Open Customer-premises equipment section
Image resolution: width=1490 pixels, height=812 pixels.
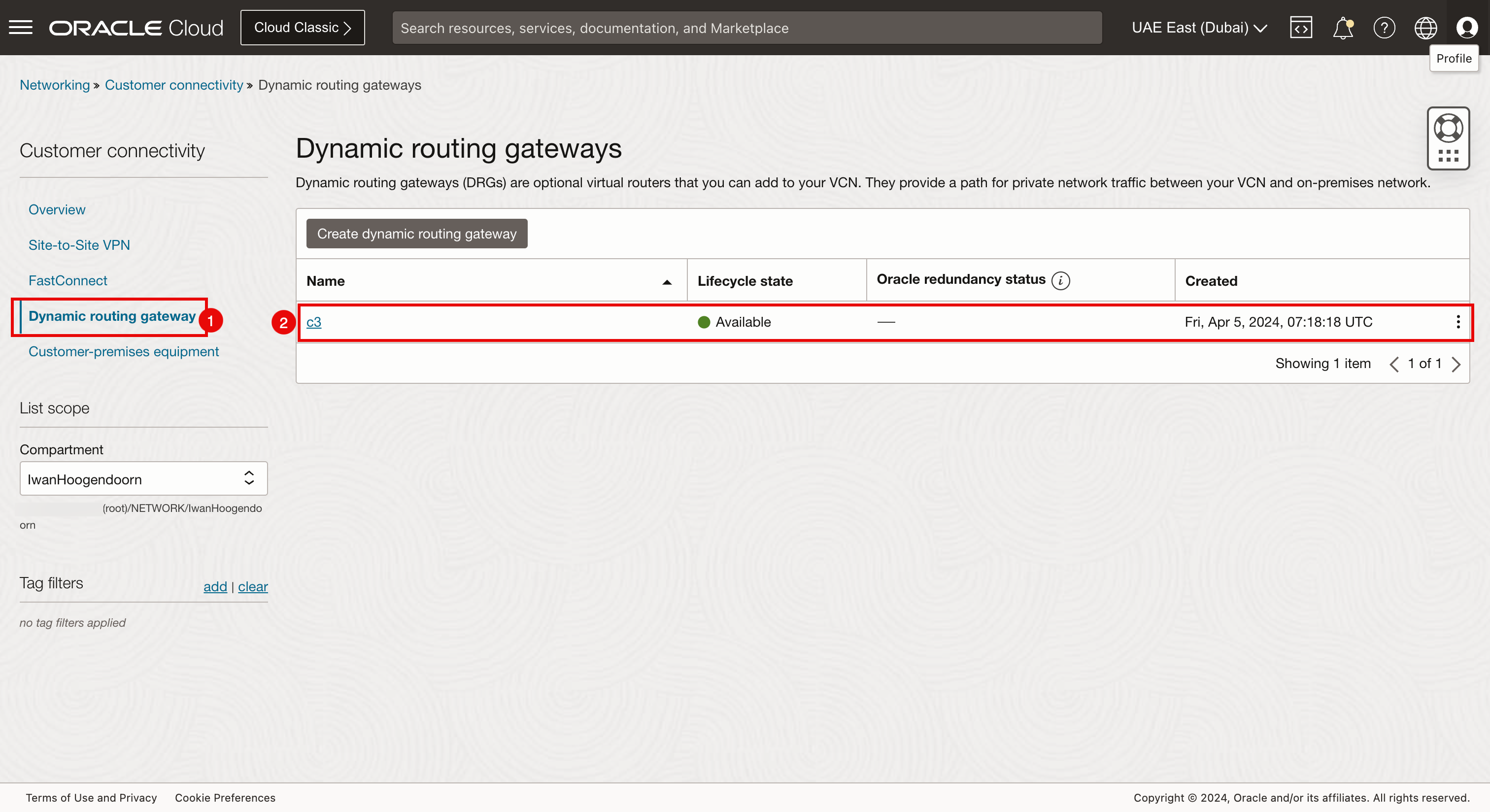click(123, 352)
